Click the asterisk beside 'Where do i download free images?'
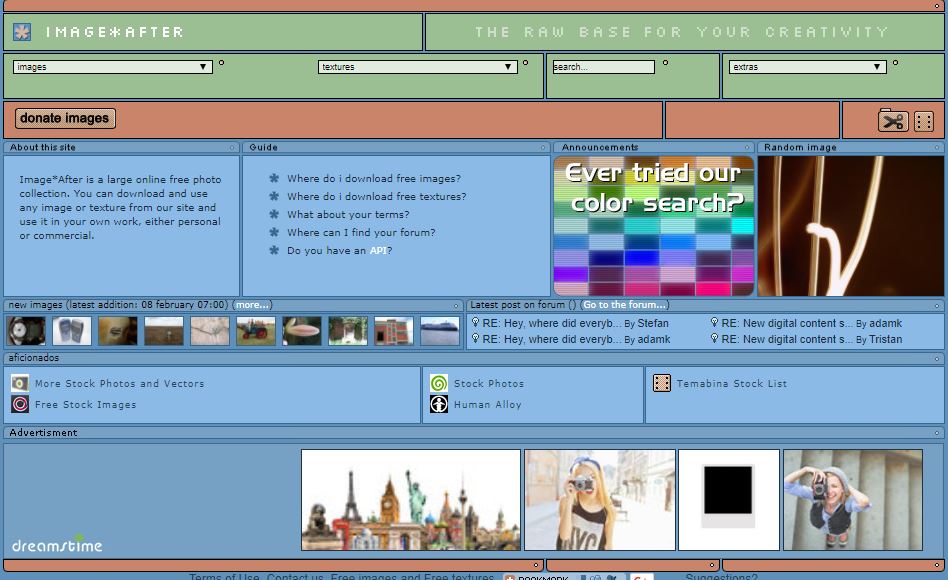The height and width of the screenshot is (580, 948). tap(274, 178)
